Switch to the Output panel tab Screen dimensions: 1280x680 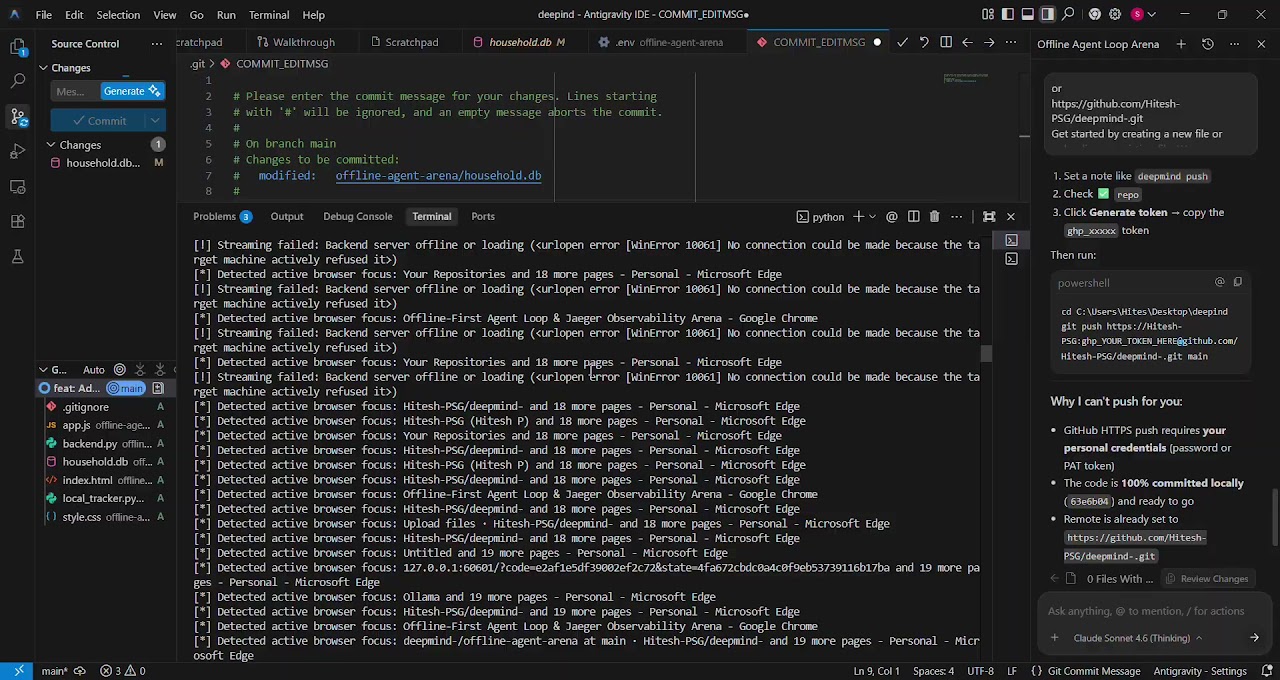[286, 216]
